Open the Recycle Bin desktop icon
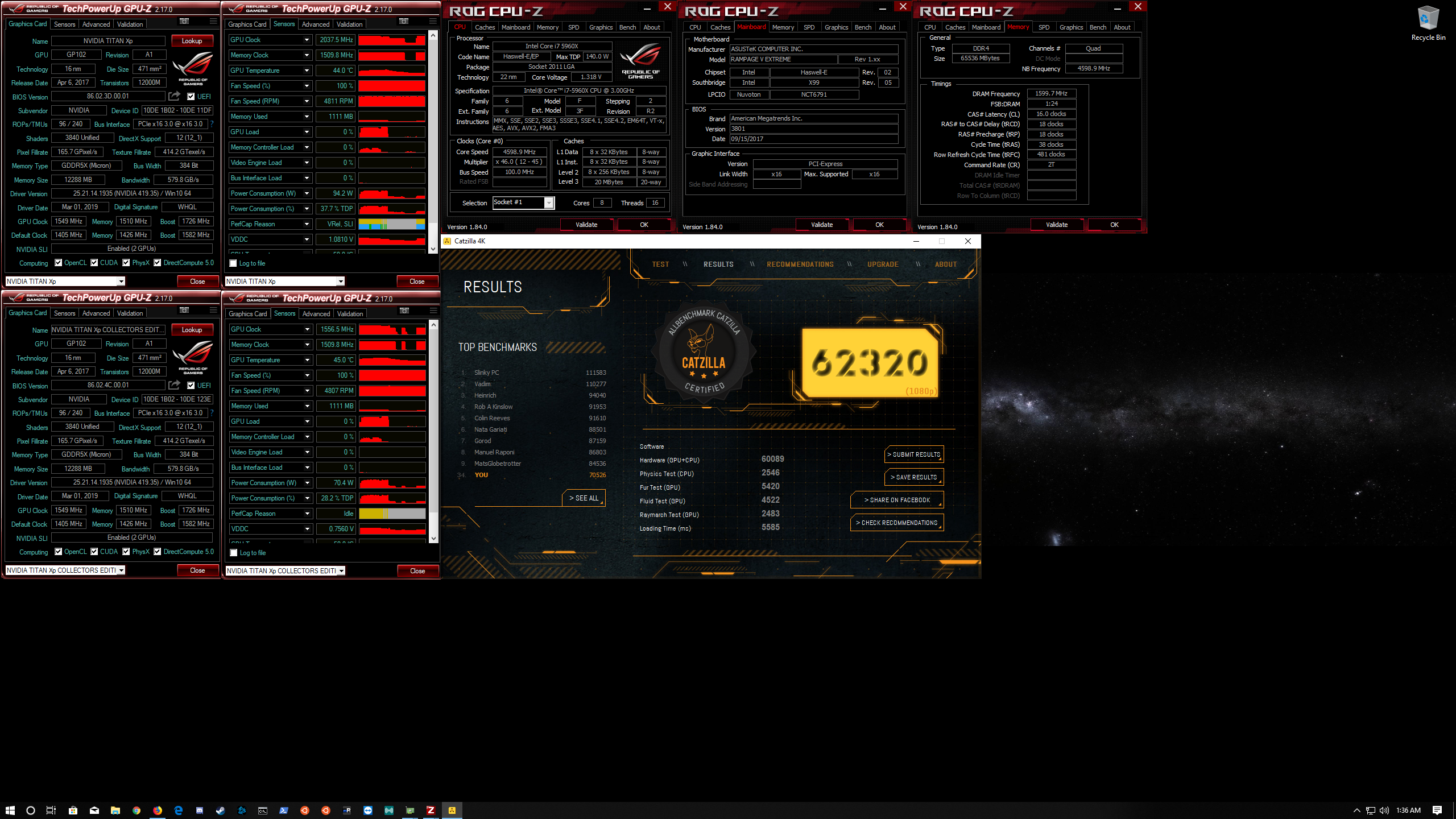Screen dimensions: 1456x819 tap(1428, 24)
